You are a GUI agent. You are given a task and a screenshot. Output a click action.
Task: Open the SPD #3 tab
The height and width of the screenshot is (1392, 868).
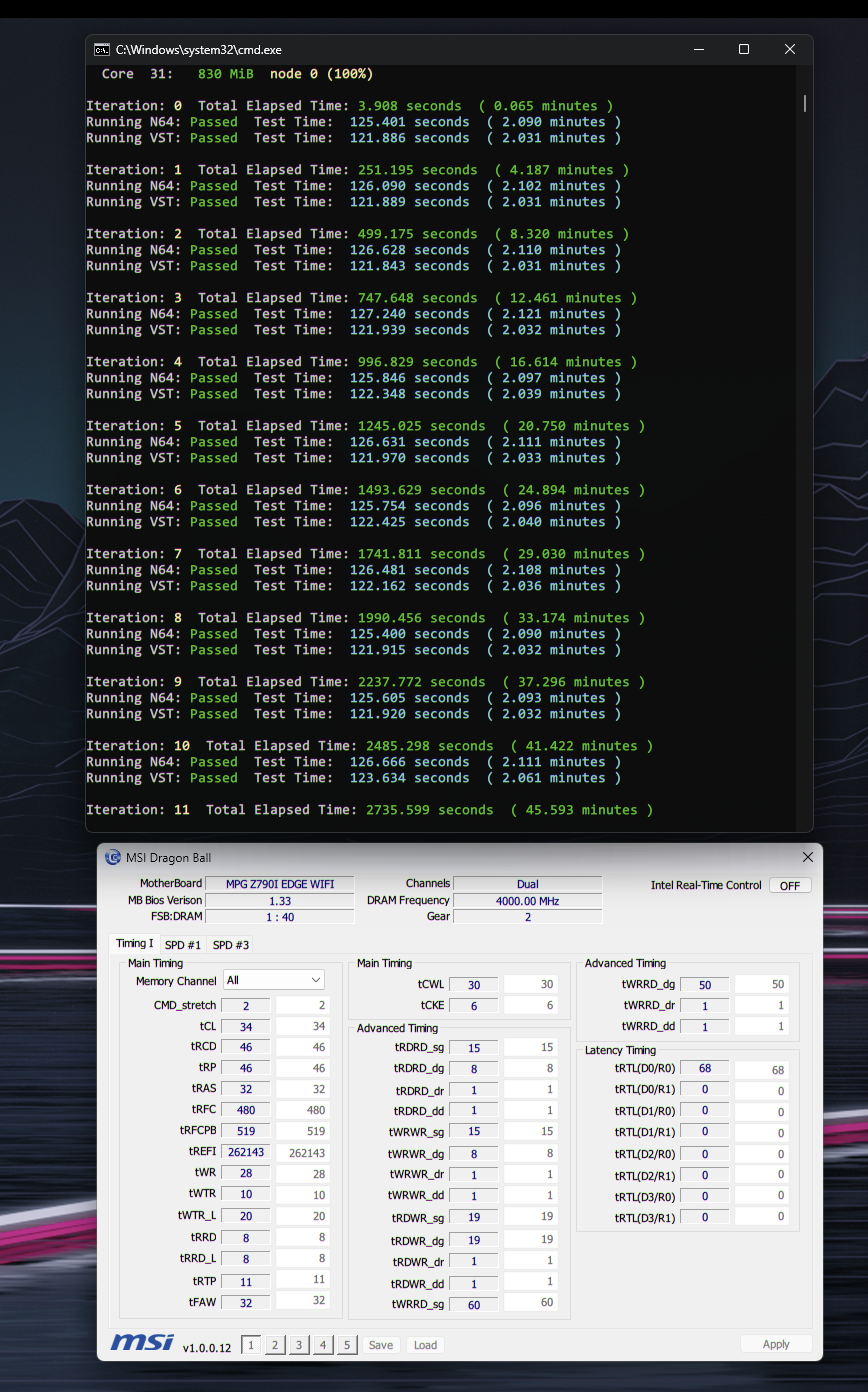click(231, 944)
